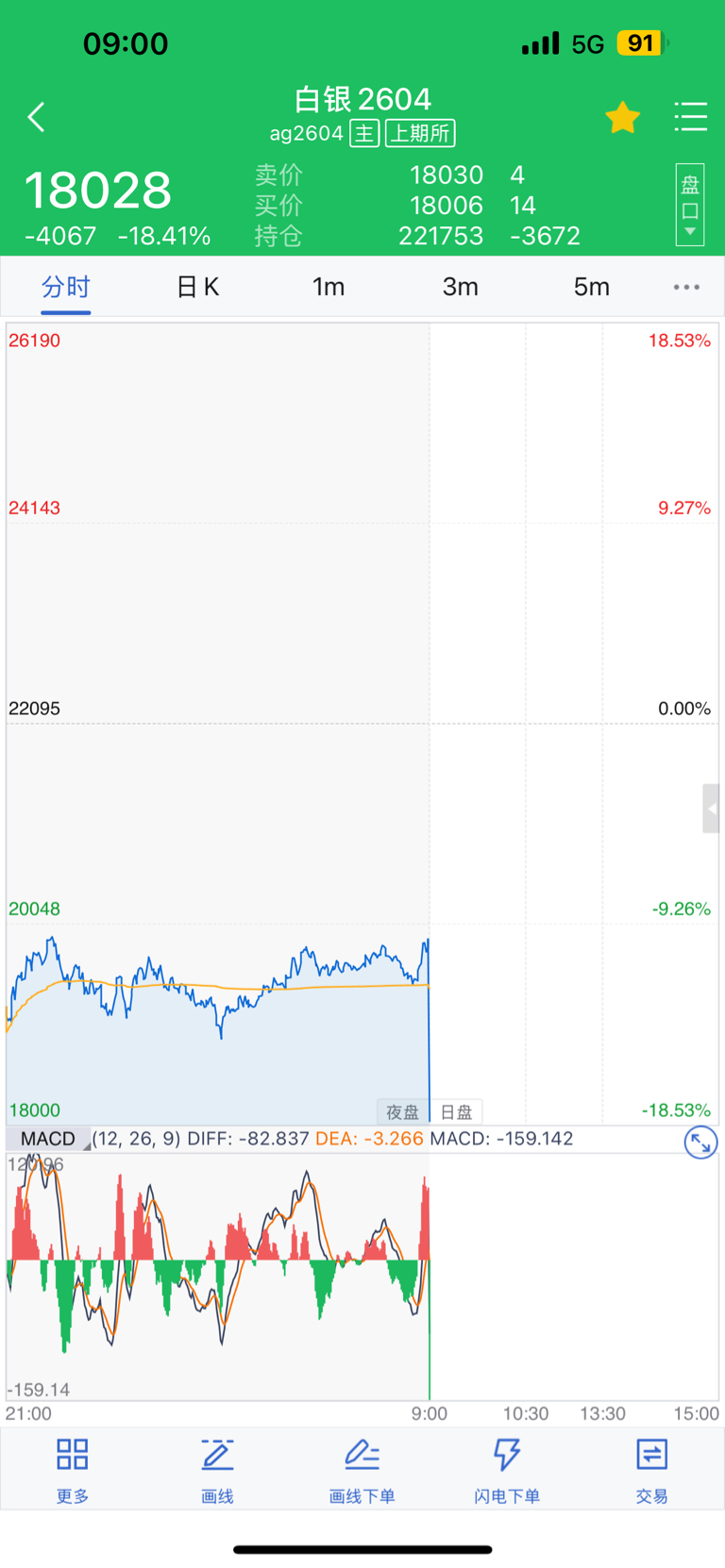Switch to the 日K tab

[197, 287]
